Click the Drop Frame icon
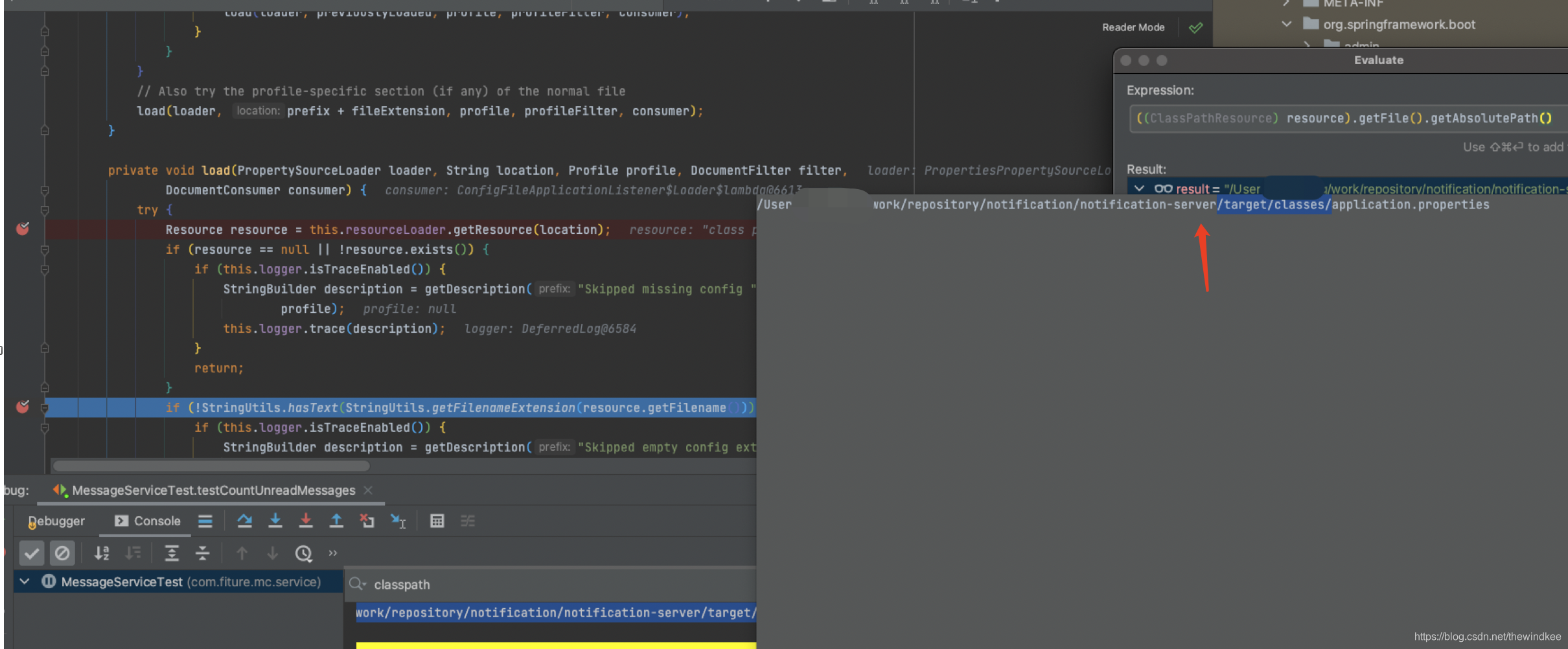This screenshot has width=1568, height=649. pyautogui.click(x=367, y=521)
